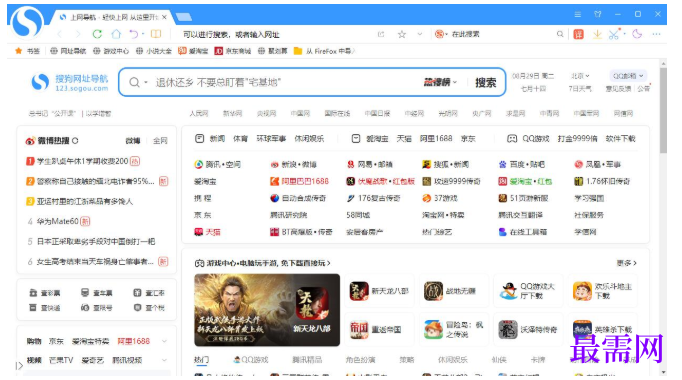682x380 pixels.
Task: Close the current navigation tab
Action: [164, 17]
